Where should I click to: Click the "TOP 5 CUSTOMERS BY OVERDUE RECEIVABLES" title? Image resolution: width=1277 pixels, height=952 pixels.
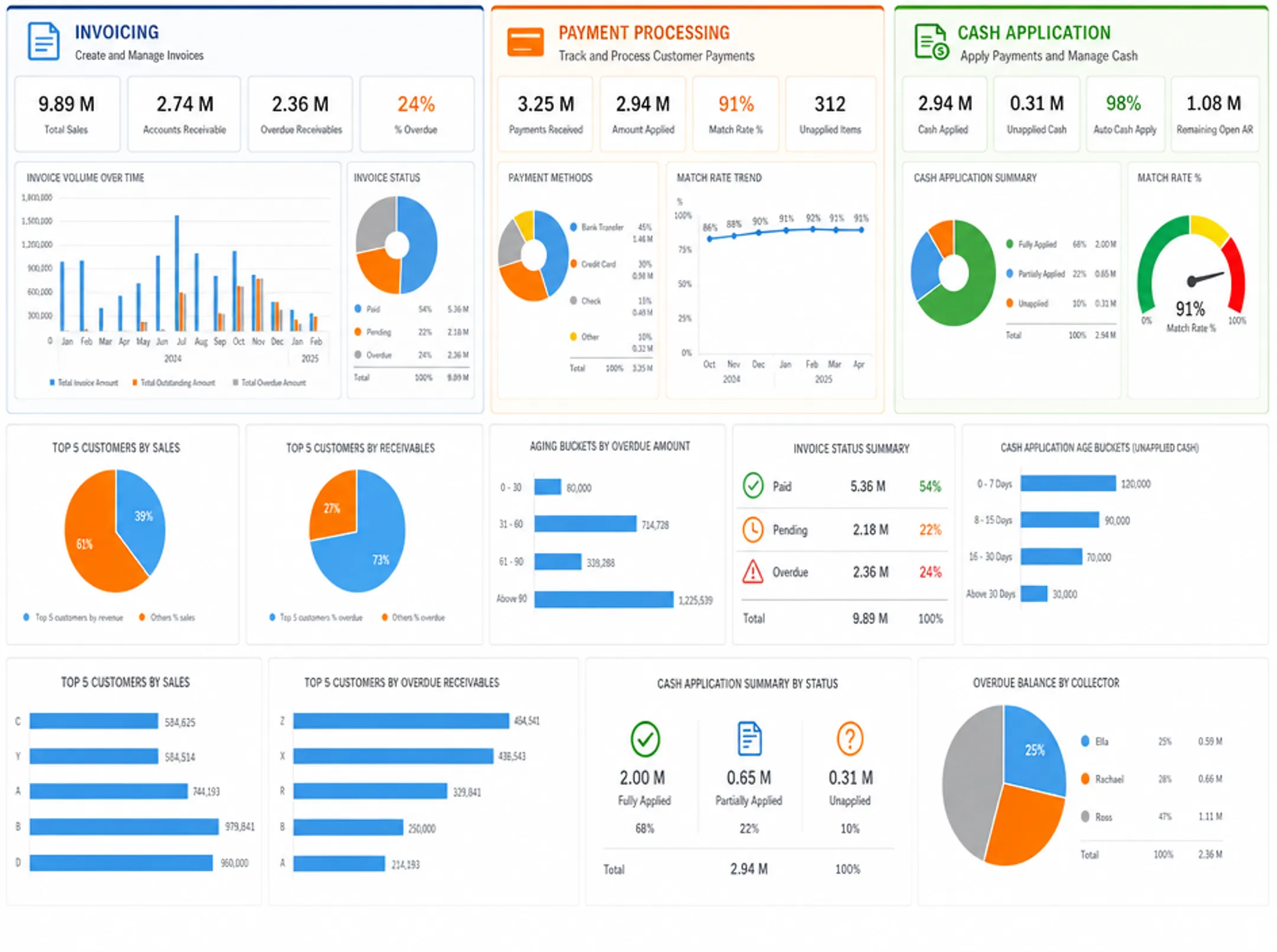click(401, 683)
